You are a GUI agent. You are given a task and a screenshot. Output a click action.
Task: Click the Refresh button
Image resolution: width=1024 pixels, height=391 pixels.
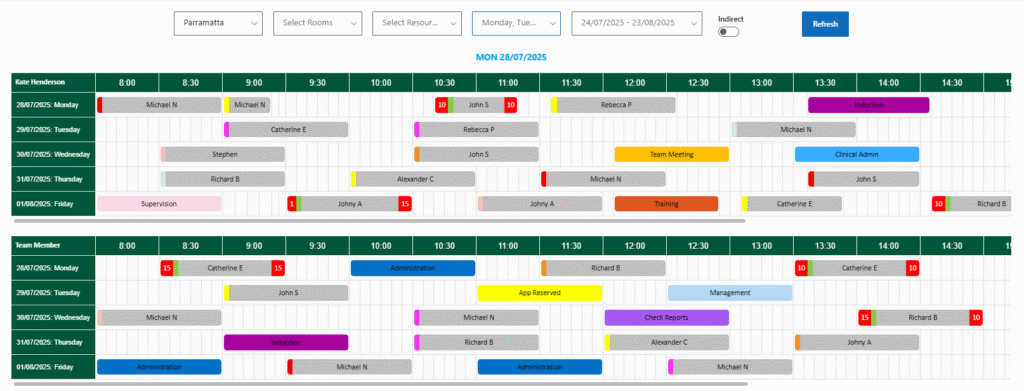[x=825, y=23]
